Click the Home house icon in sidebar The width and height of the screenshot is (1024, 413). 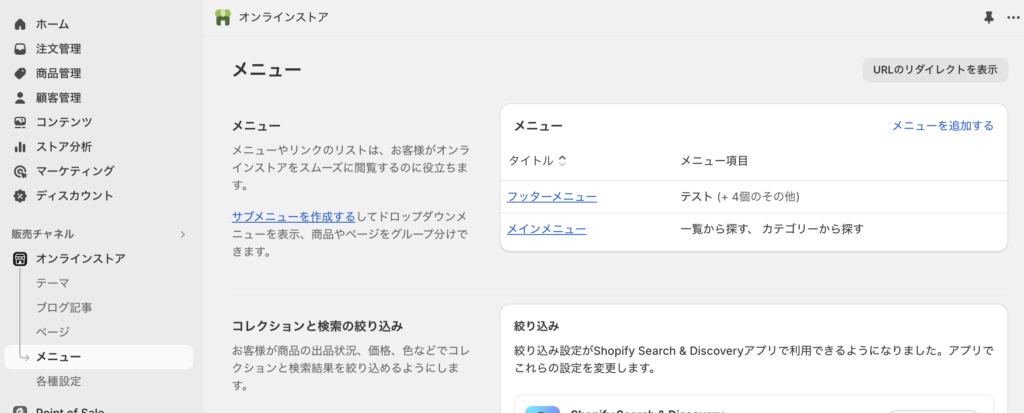(20, 24)
